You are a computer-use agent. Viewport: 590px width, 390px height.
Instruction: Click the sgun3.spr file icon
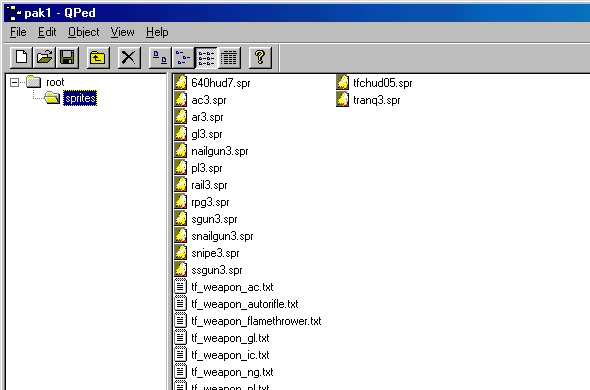coord(181,219)
